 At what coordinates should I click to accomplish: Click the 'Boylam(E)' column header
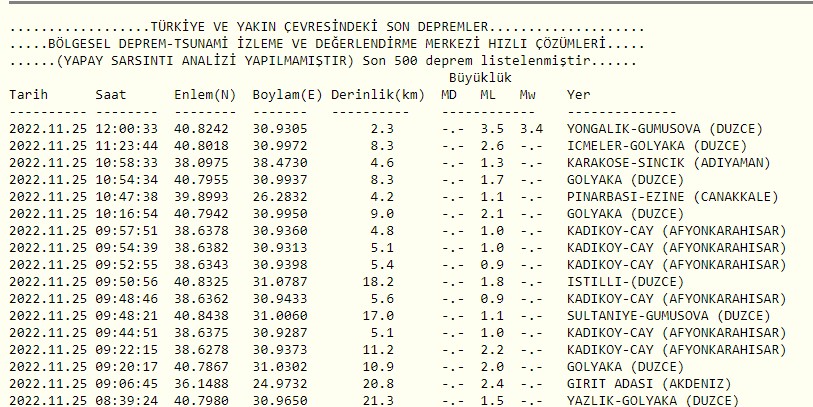point(285,94)
